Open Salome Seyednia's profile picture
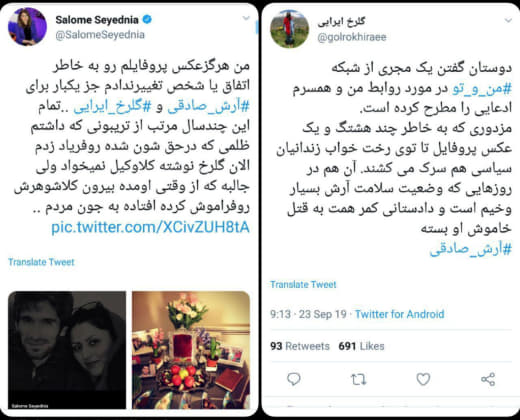Viewport: 520px width, 420px height. 27,27
